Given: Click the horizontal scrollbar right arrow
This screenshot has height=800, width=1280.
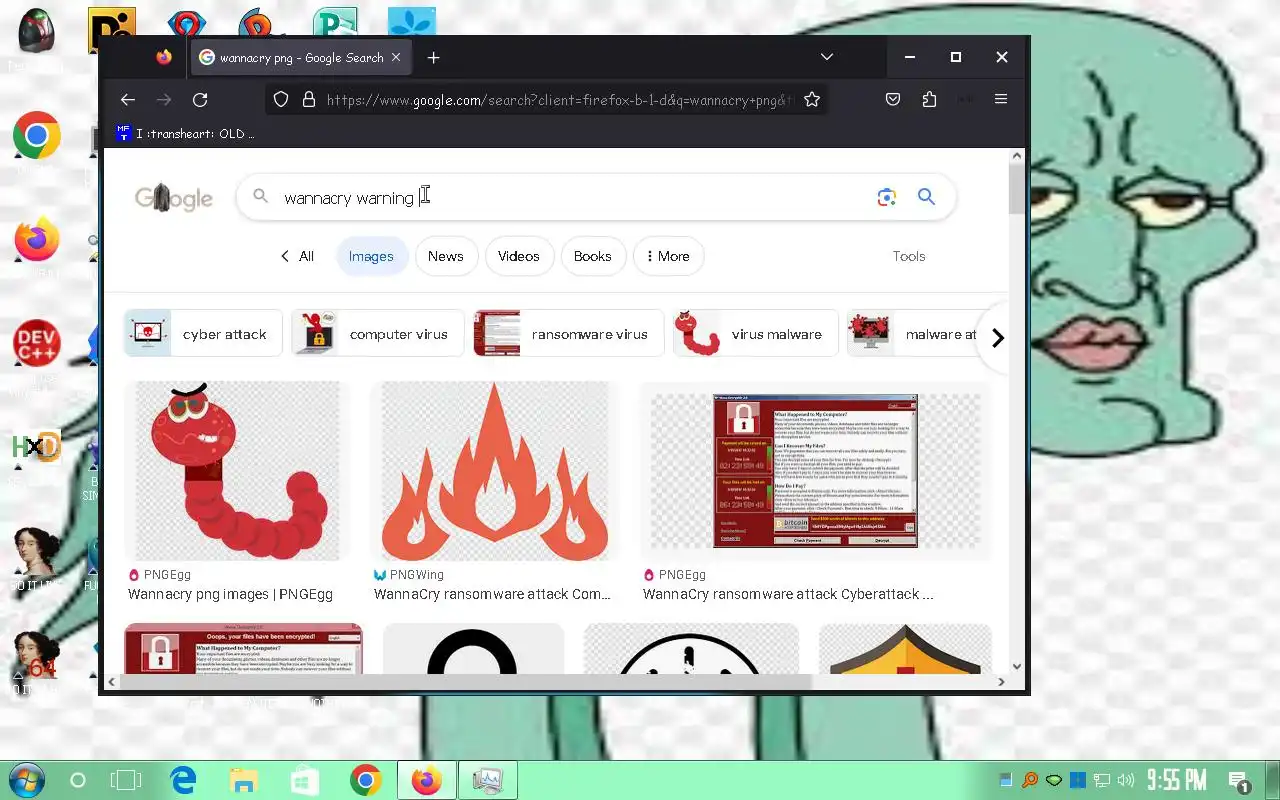Looking at the screenshot, I should coord(1001,682).
